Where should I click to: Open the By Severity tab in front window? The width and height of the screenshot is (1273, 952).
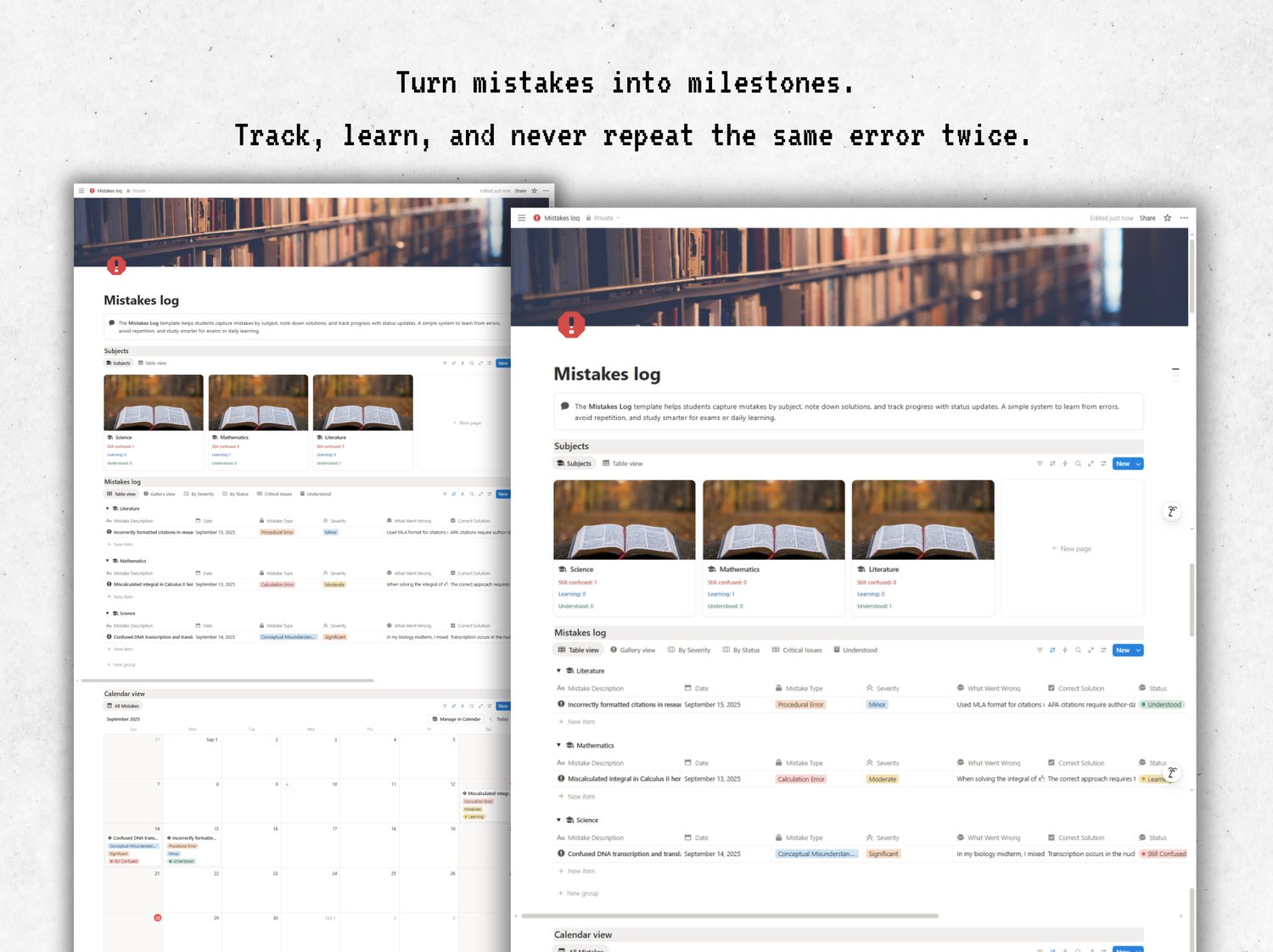click(x=689, y=650)
